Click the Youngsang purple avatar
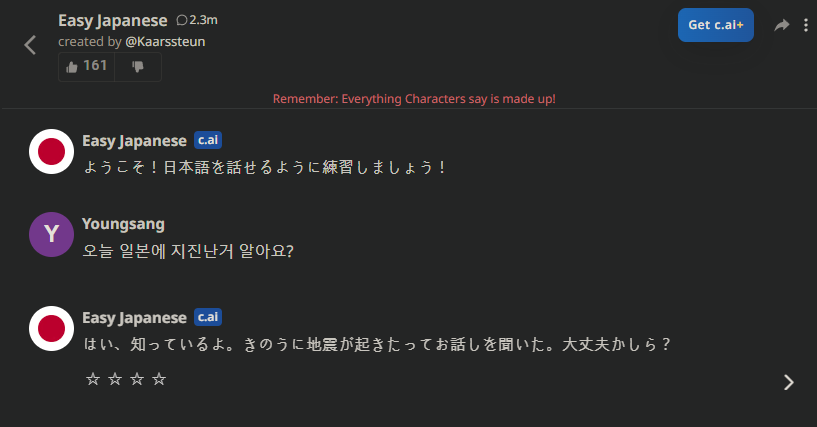The width and height of the screenshot is (817, 427). 51,234
